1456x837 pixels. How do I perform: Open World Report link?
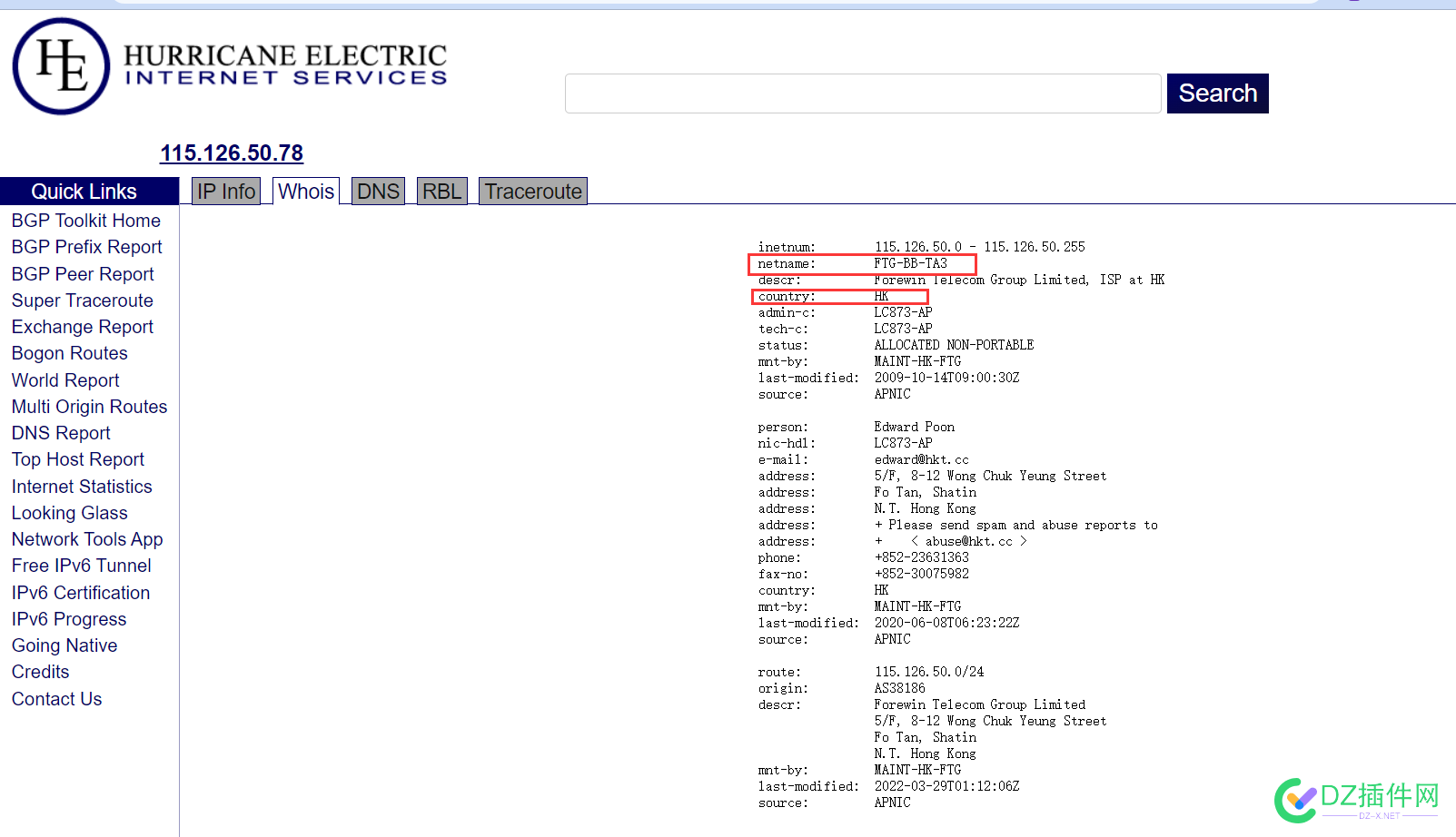click(65, 380)
